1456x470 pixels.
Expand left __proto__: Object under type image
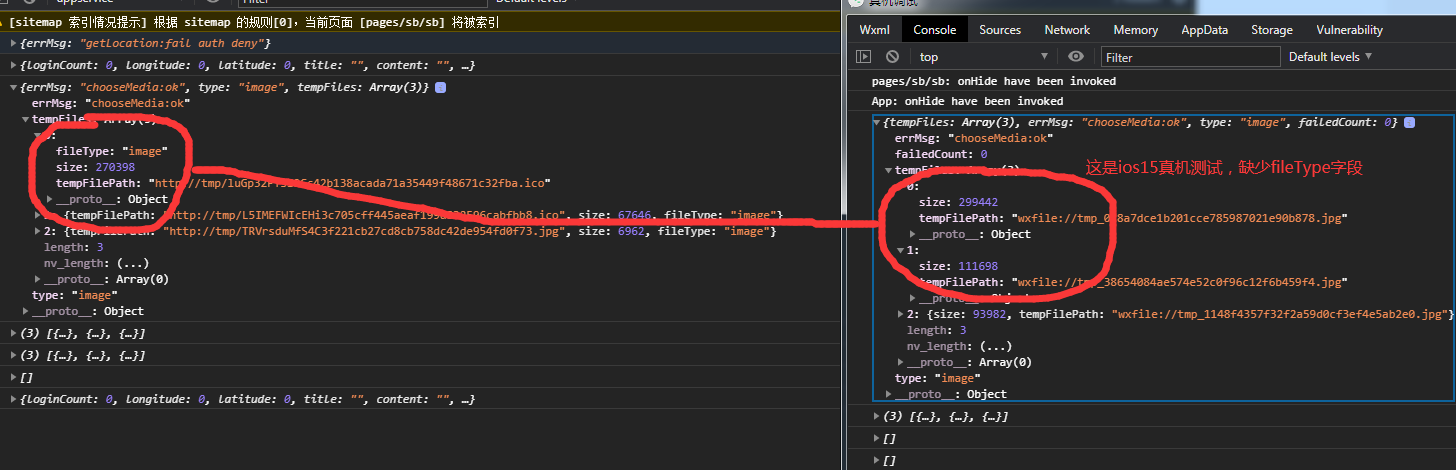coord(26,311)
